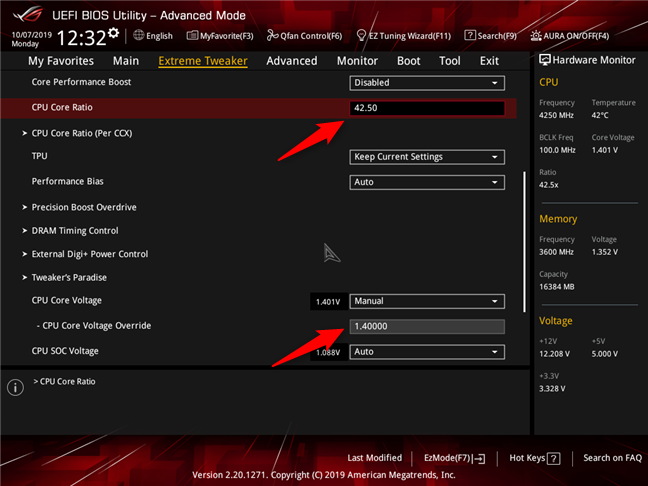Open Core Performance Boost dropdown
The image size is (648, 486).
[427, 83]
